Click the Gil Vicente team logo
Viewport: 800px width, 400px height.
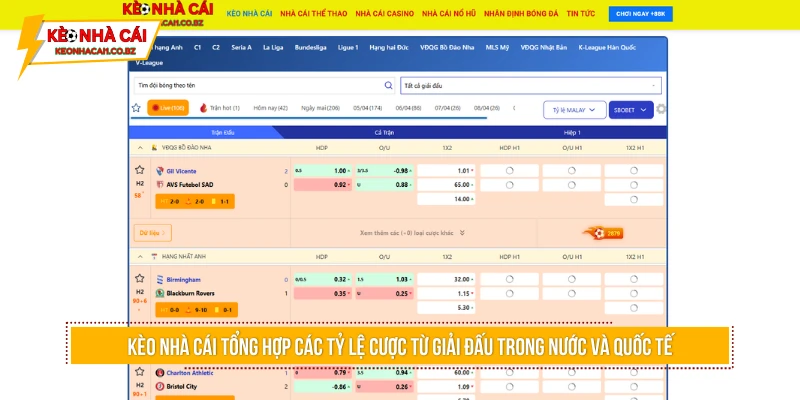[160, 171]
